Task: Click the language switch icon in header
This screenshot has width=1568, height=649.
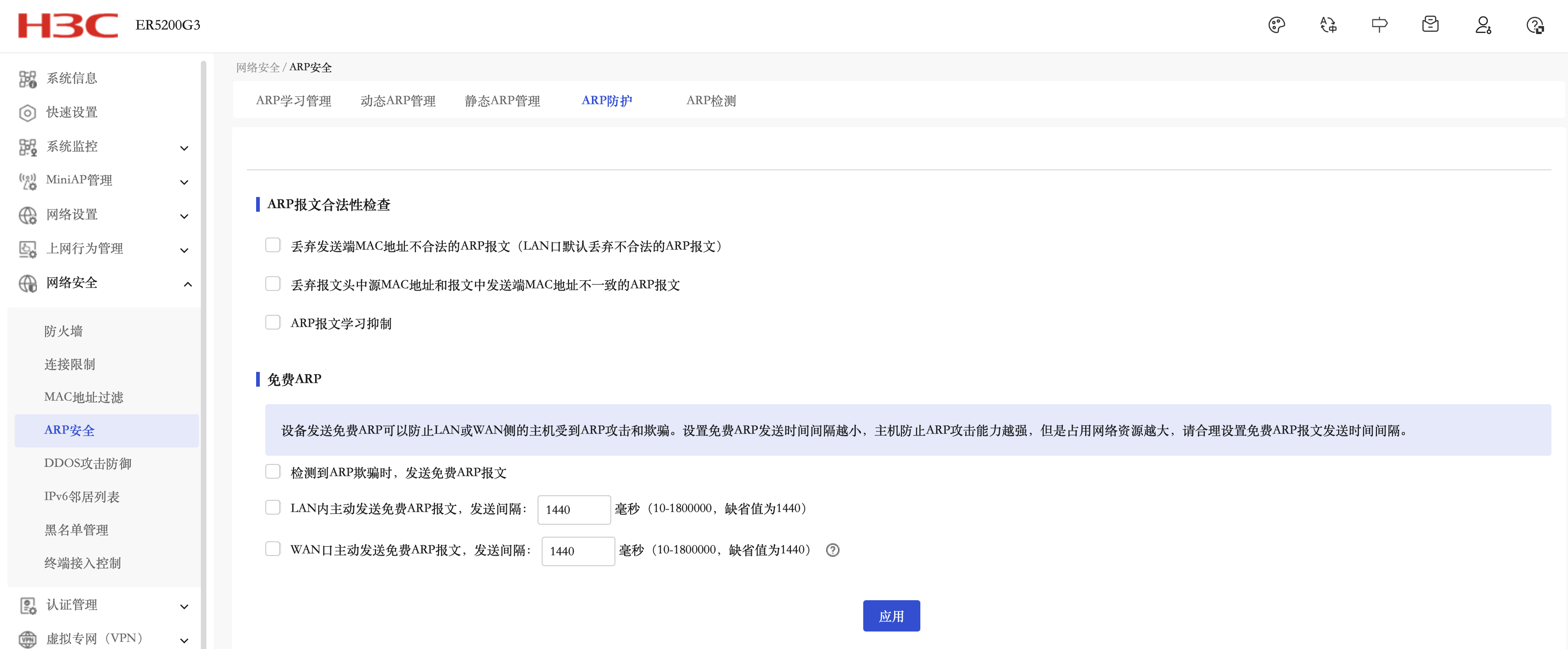Action: click(x=1328, y=25)
